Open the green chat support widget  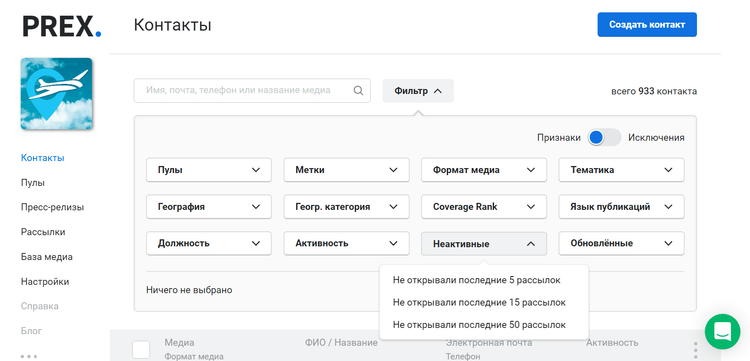[x=722, y=331]
